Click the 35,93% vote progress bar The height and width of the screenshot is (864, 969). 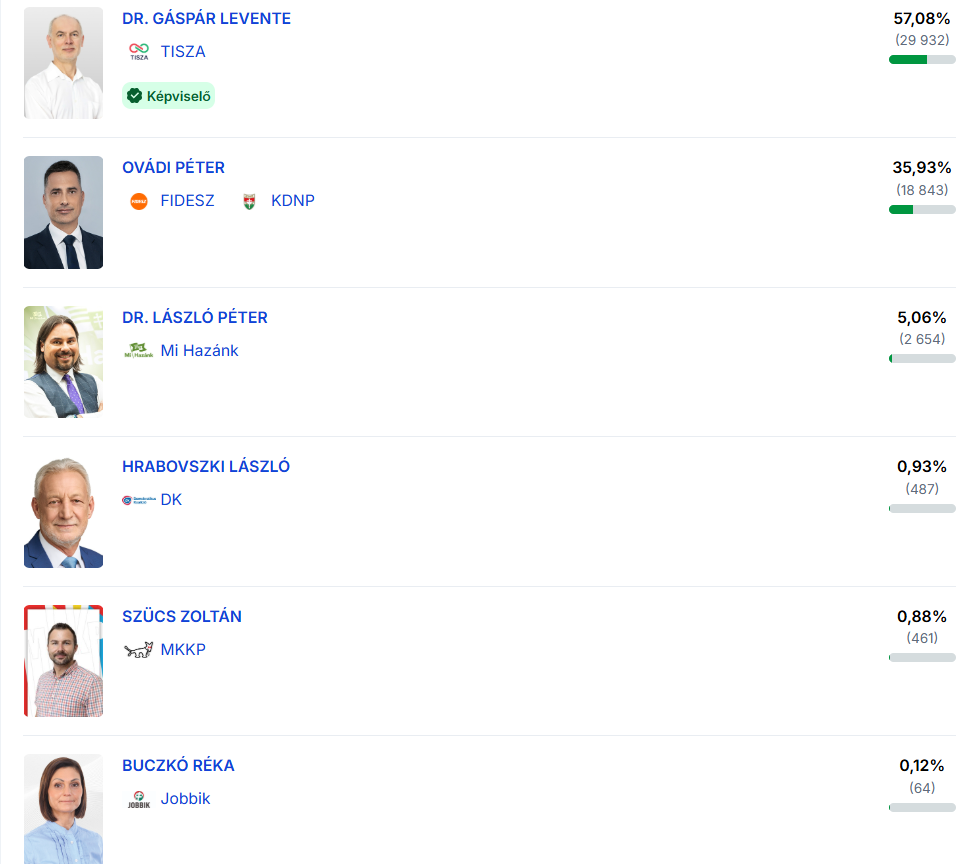click(x=922, y=209)
